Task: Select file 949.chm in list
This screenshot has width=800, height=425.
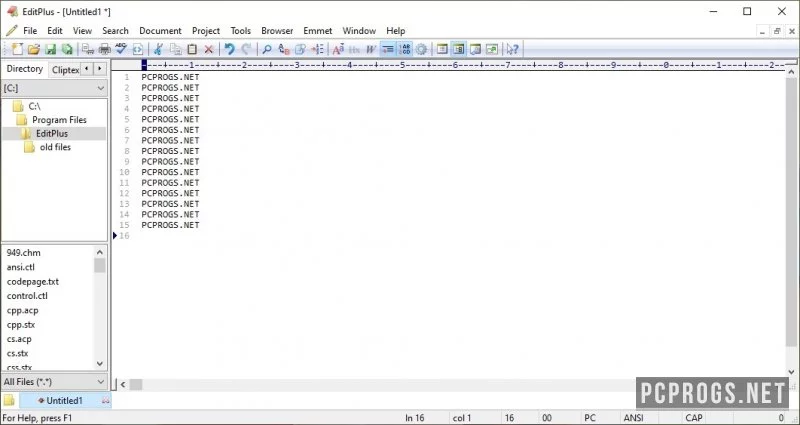Action: pos(23,253)
